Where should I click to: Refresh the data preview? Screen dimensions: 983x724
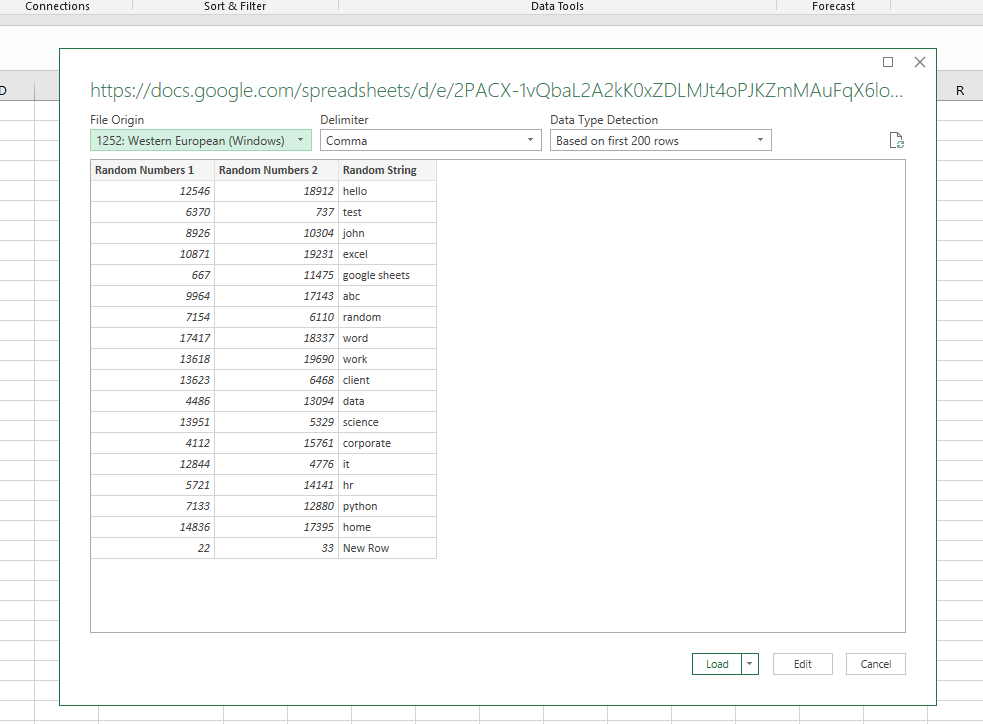click(896, 140)
